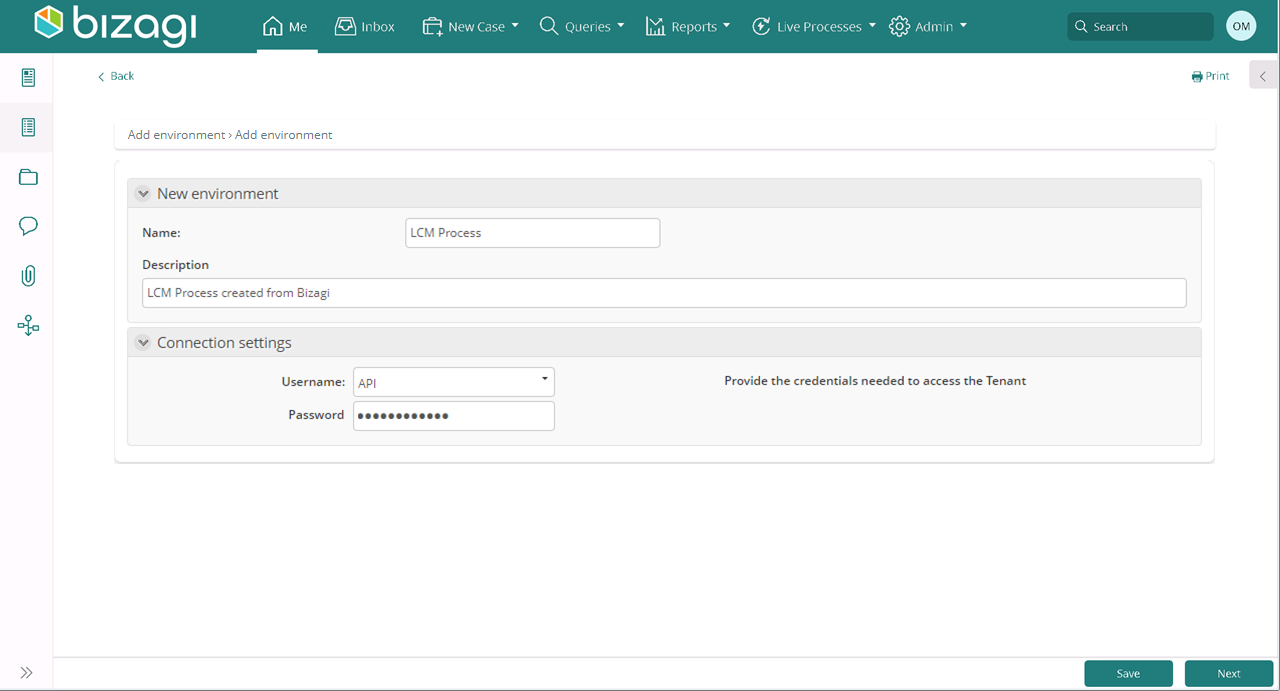Open the comments speech bubble icon
This screenshot has width=1280, height=691.
(x=28, y=226)
